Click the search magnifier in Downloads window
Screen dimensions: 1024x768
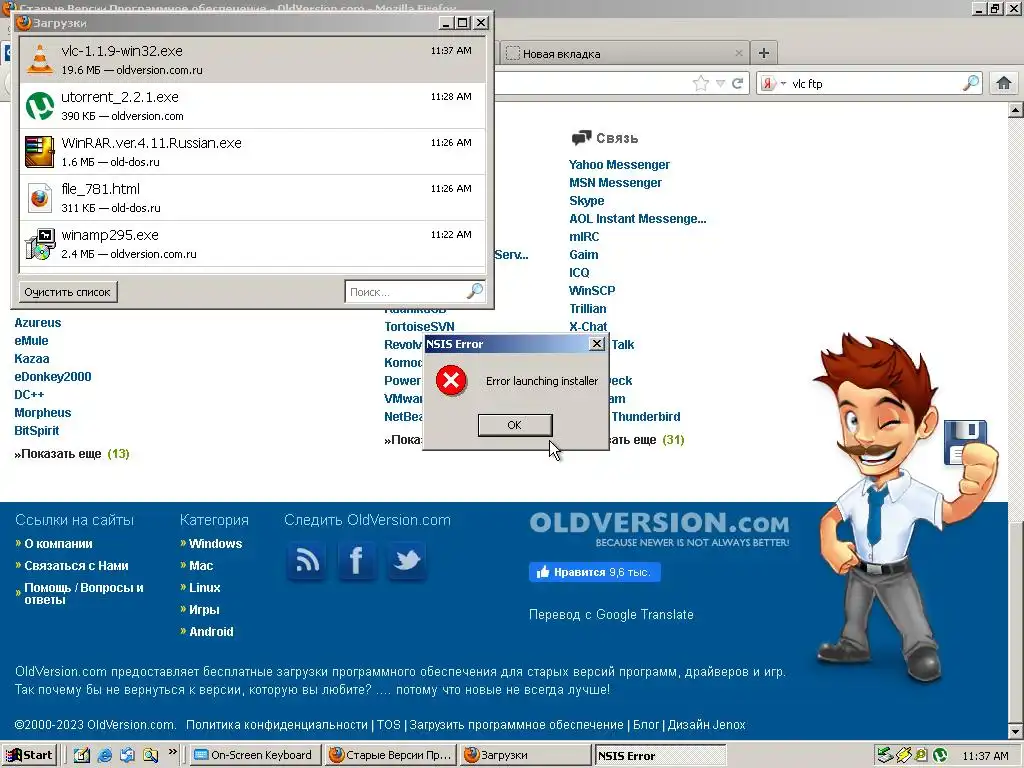tap(475, 291)
